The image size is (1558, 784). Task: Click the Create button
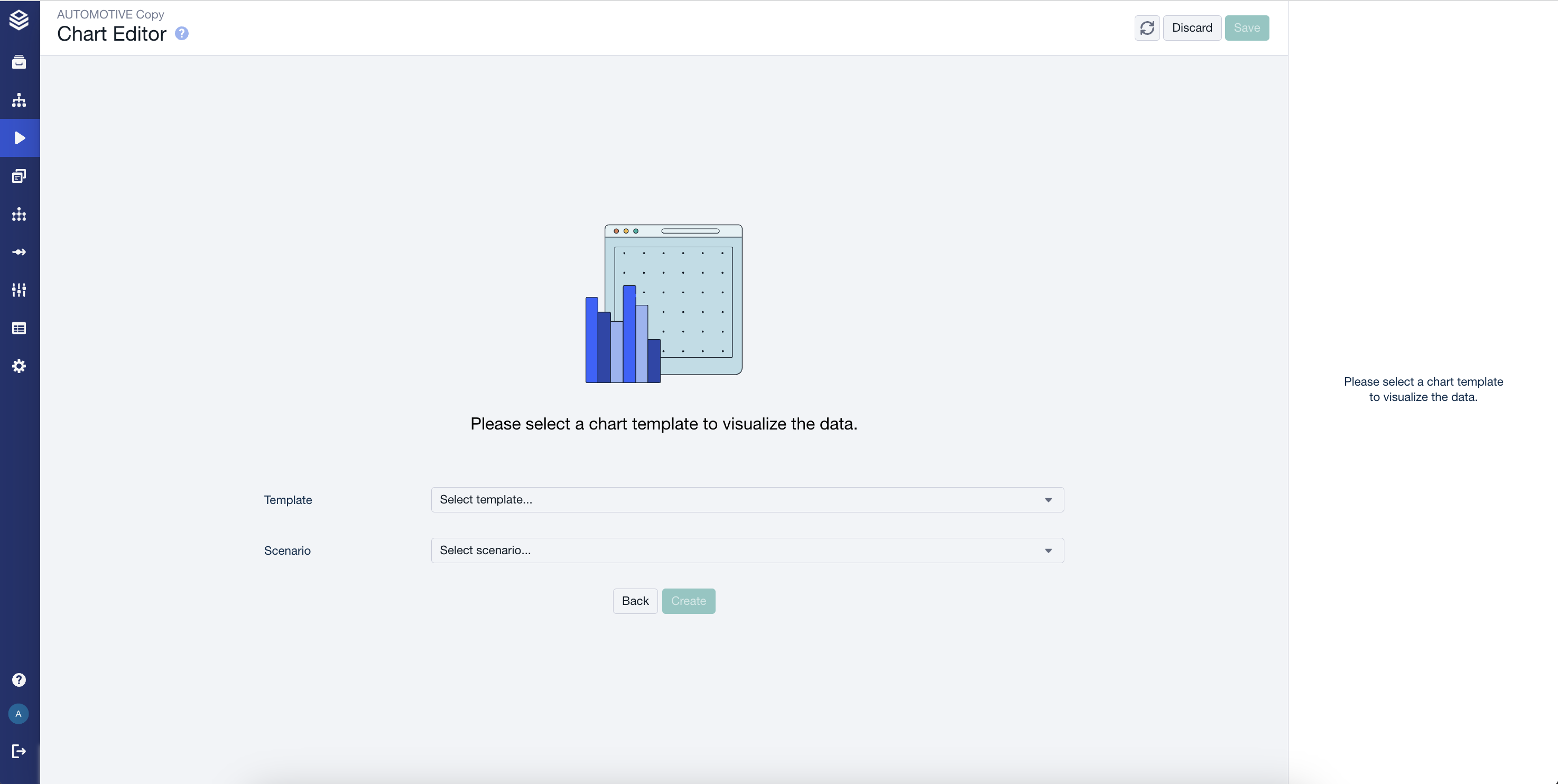pyautogui.click(x=688, y=601)
